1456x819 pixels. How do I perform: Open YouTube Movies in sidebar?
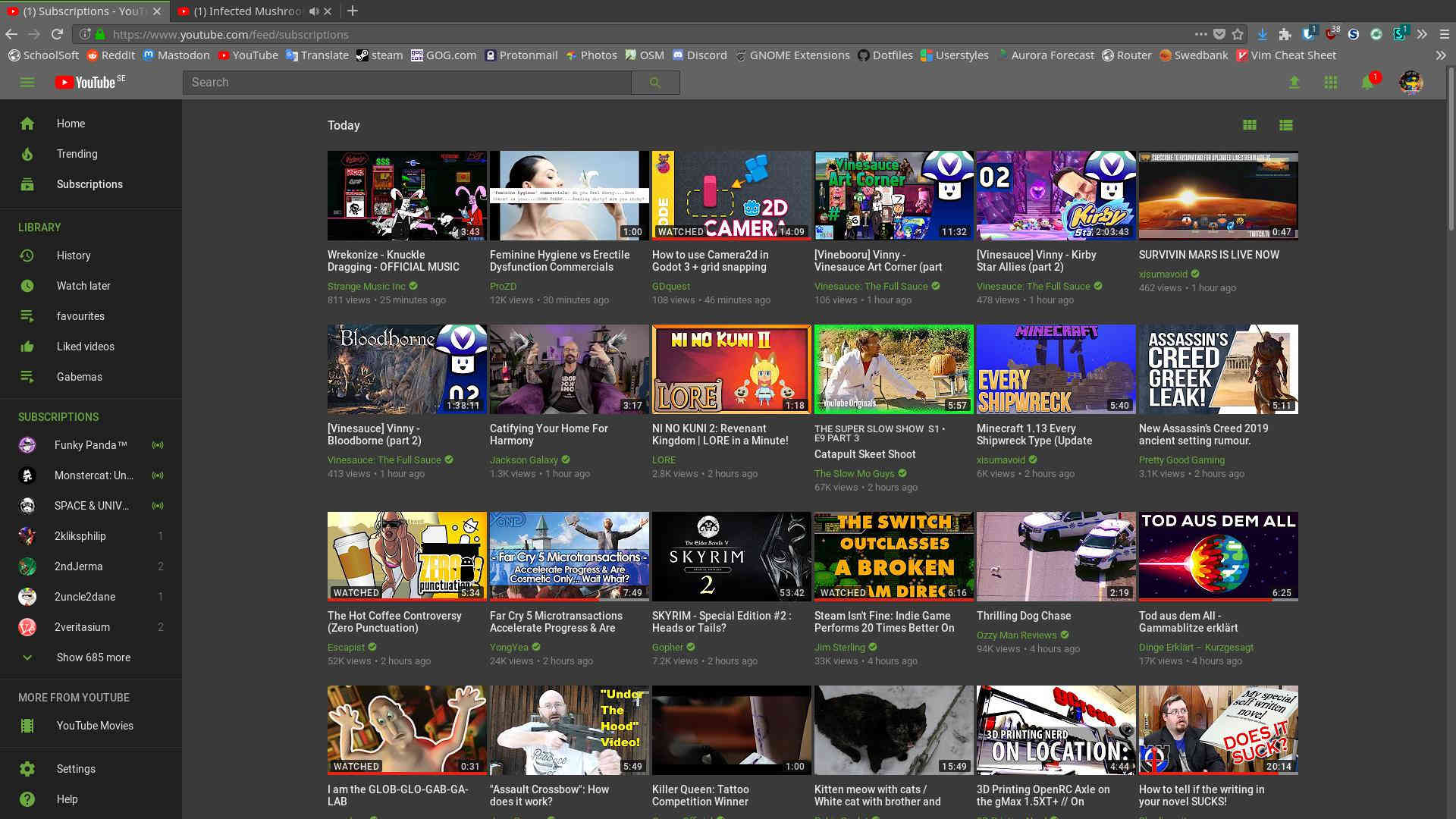pos(91,726)
